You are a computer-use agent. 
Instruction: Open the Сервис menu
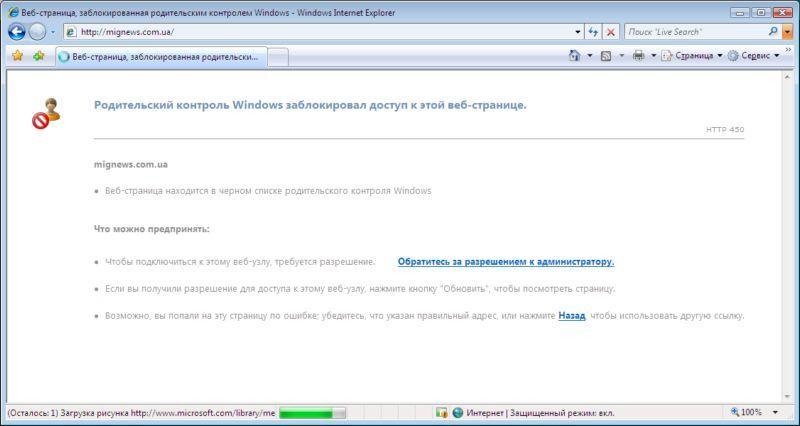click(x=752, y=56)
